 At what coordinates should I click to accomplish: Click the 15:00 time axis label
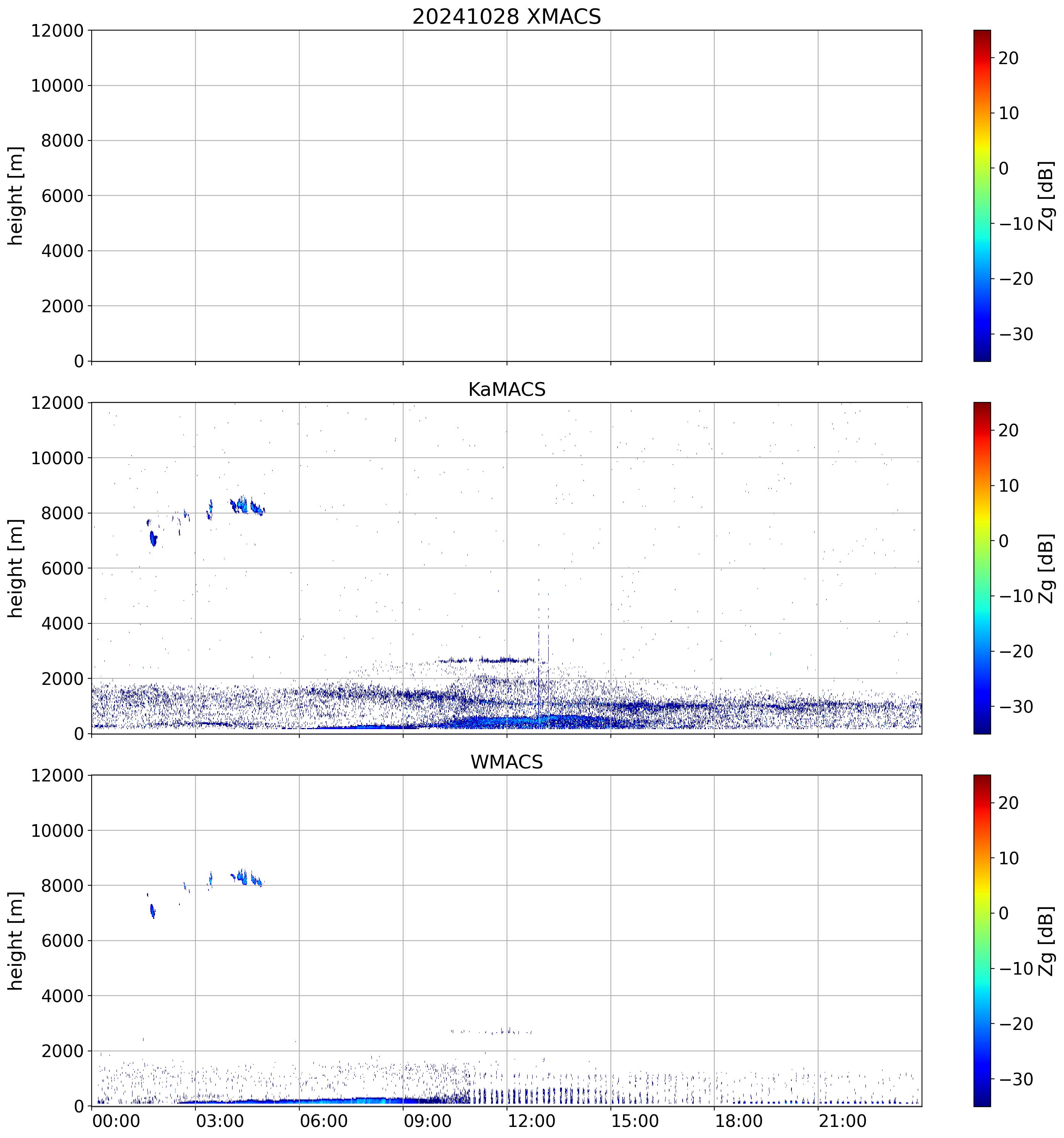(635, 1121)
